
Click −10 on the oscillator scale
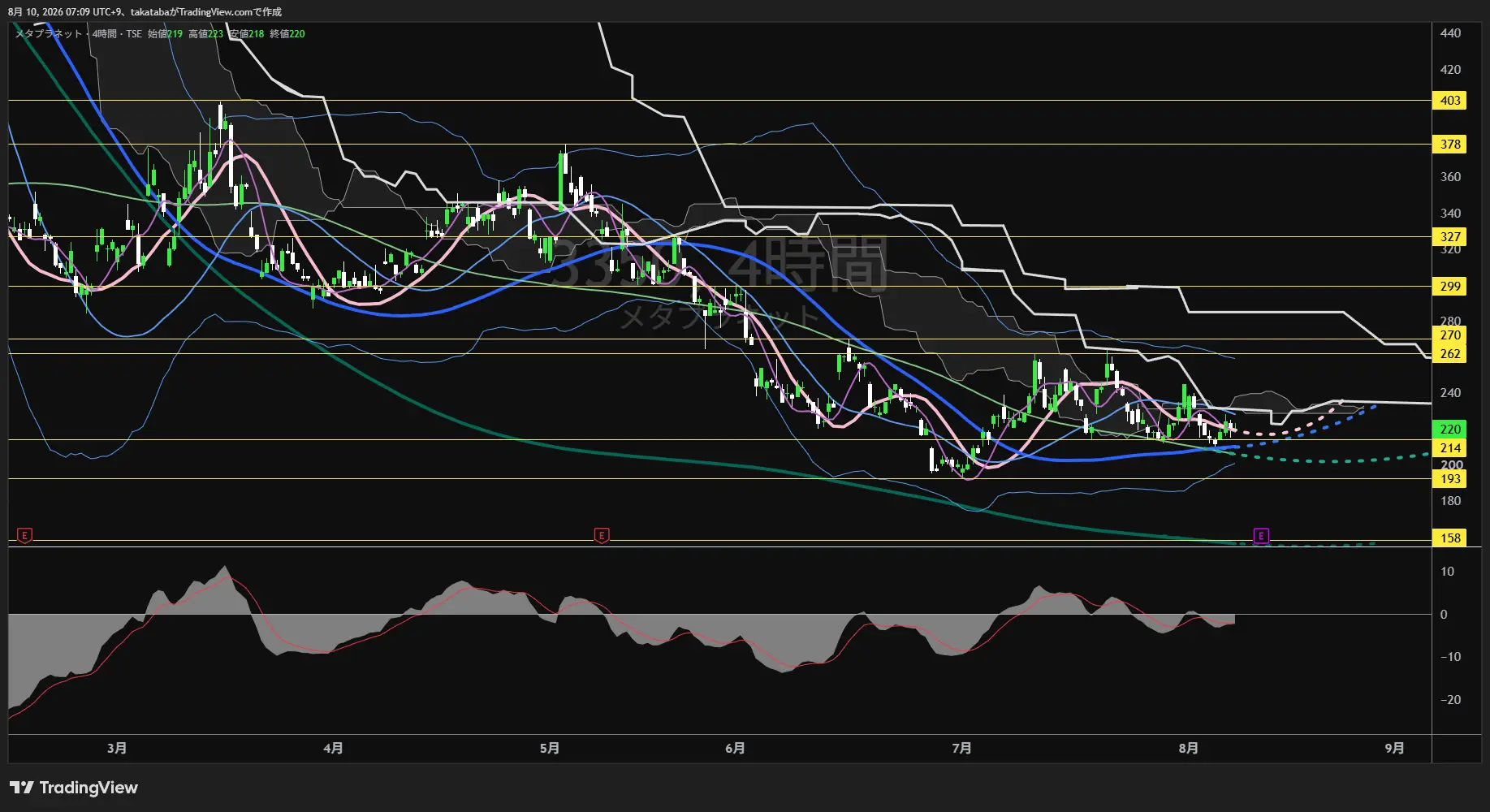tap(1450, 657)
